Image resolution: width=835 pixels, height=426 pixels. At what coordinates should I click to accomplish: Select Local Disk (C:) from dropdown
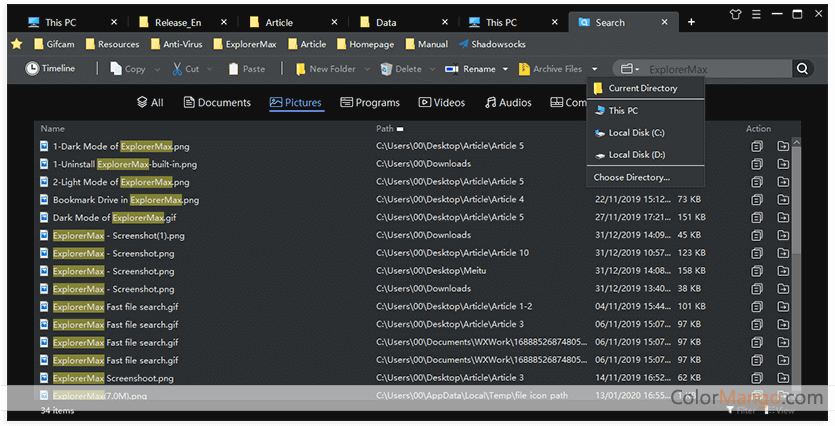[636, 133]
